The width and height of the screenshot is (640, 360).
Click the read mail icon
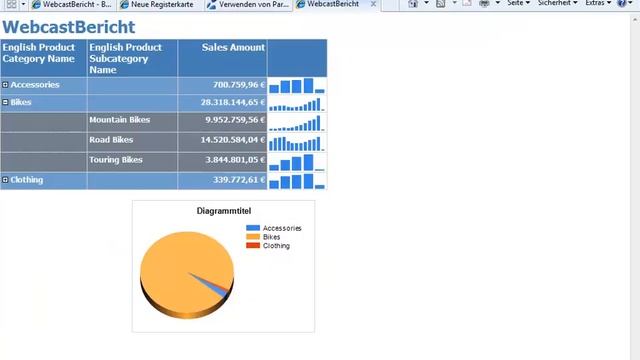(x=467, y=3)
